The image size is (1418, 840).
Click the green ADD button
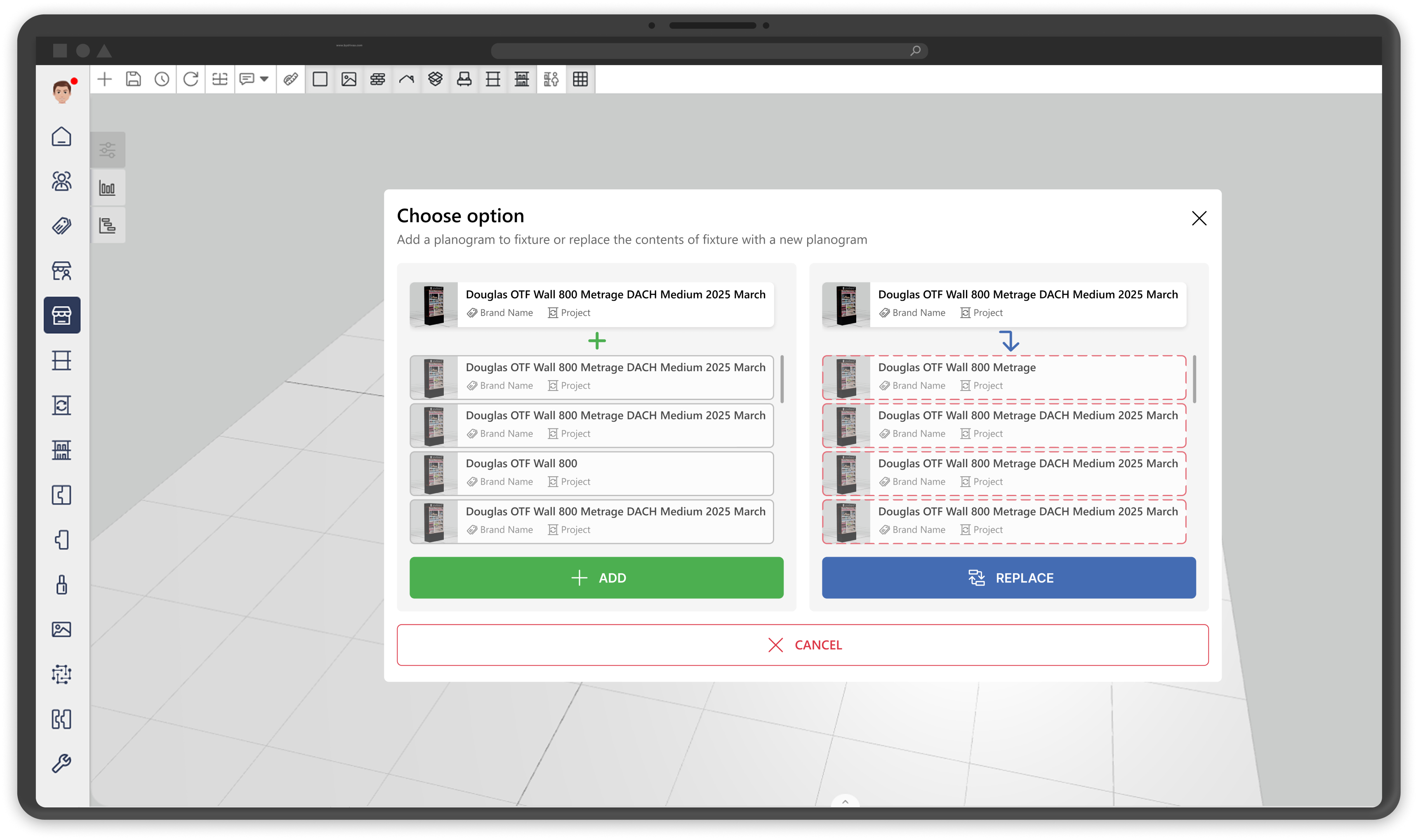point(597,578)
